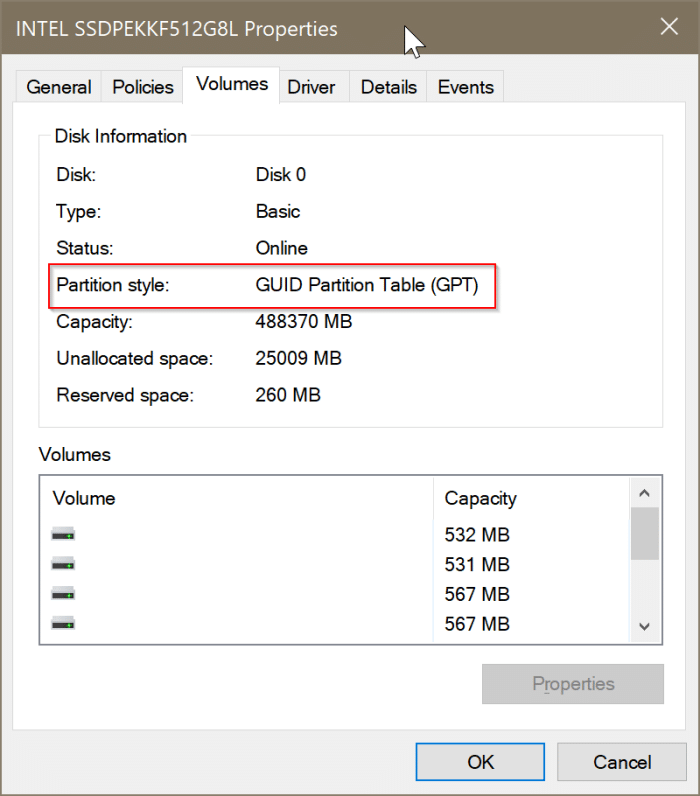
Task: Select the drive icon in the last visible volume row
Action: pyautogui.click(x=63, y=623)
